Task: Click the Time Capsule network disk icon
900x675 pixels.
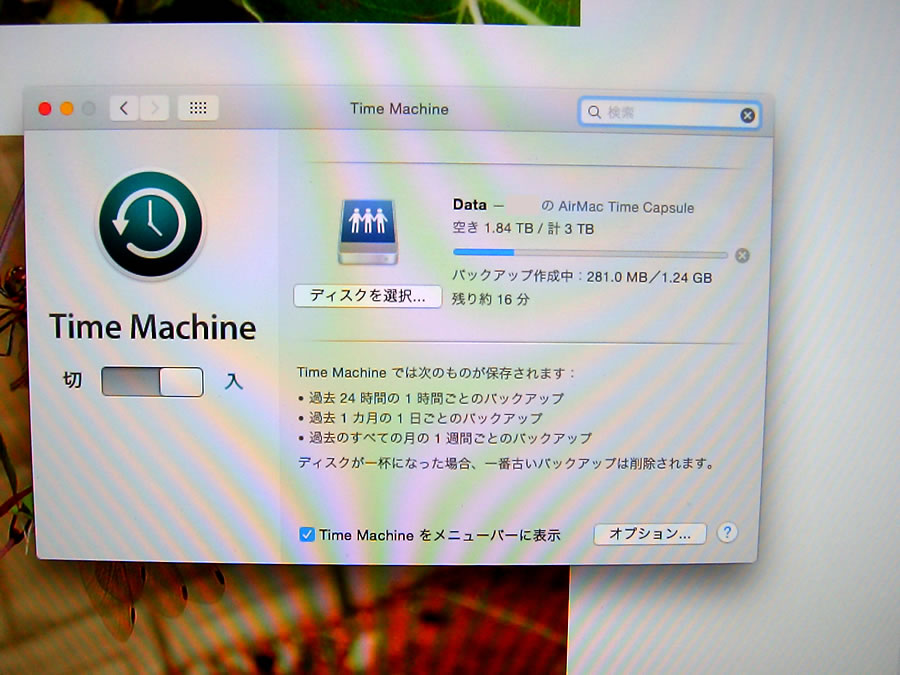Action: click(x=368, y=232)
